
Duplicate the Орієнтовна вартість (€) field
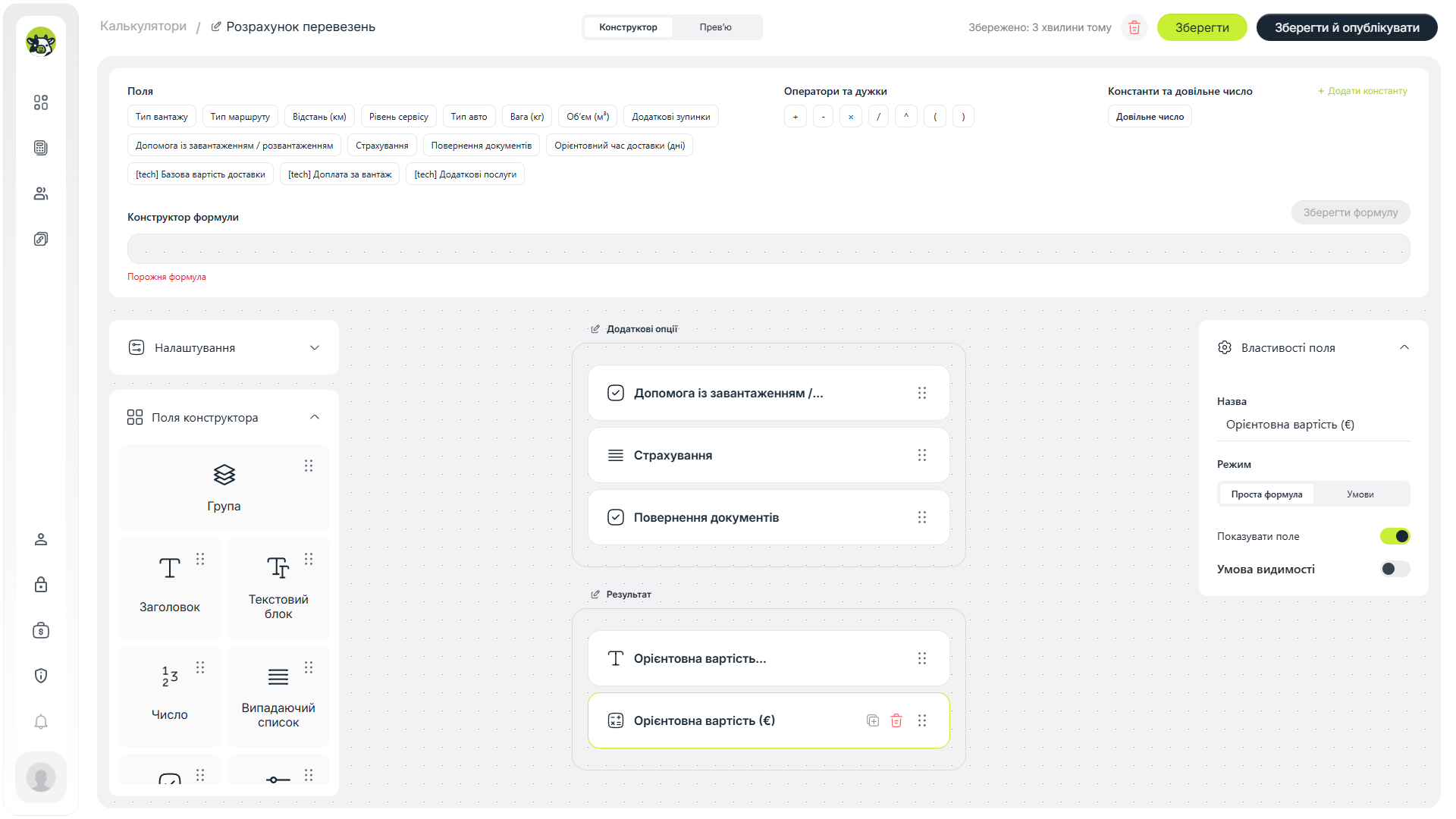(873, 720)
